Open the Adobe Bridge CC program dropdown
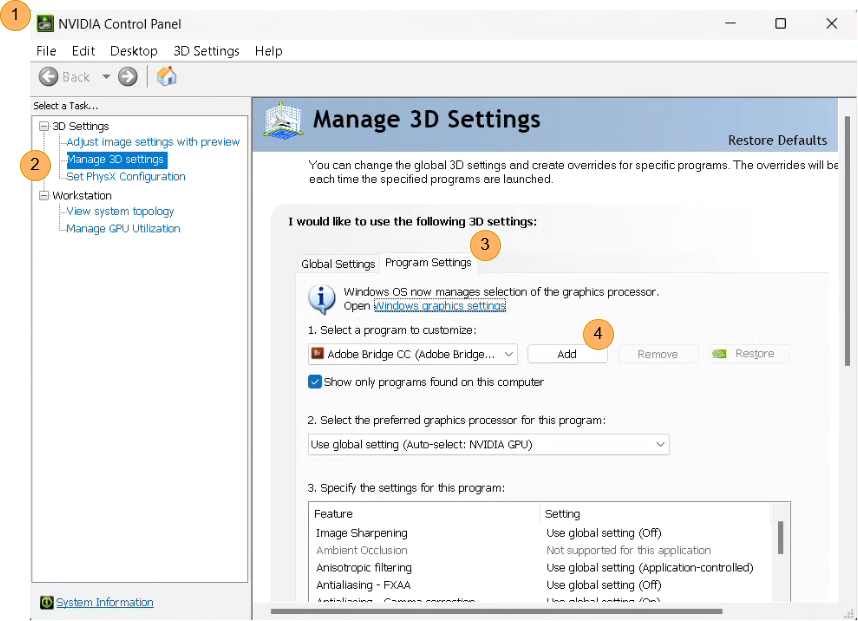Screen dimensions: 858x621 click(412, 354)
